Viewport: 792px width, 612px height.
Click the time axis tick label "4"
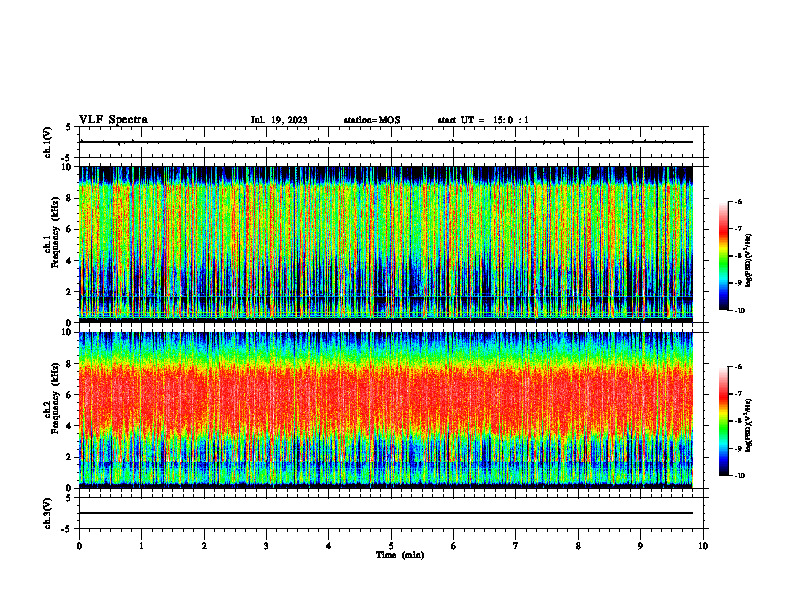pyautogui.click(x=329, y=546)
